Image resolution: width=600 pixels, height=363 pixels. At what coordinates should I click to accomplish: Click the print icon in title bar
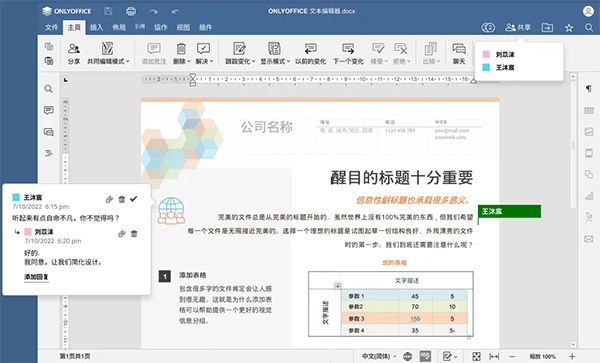point(131,11)
